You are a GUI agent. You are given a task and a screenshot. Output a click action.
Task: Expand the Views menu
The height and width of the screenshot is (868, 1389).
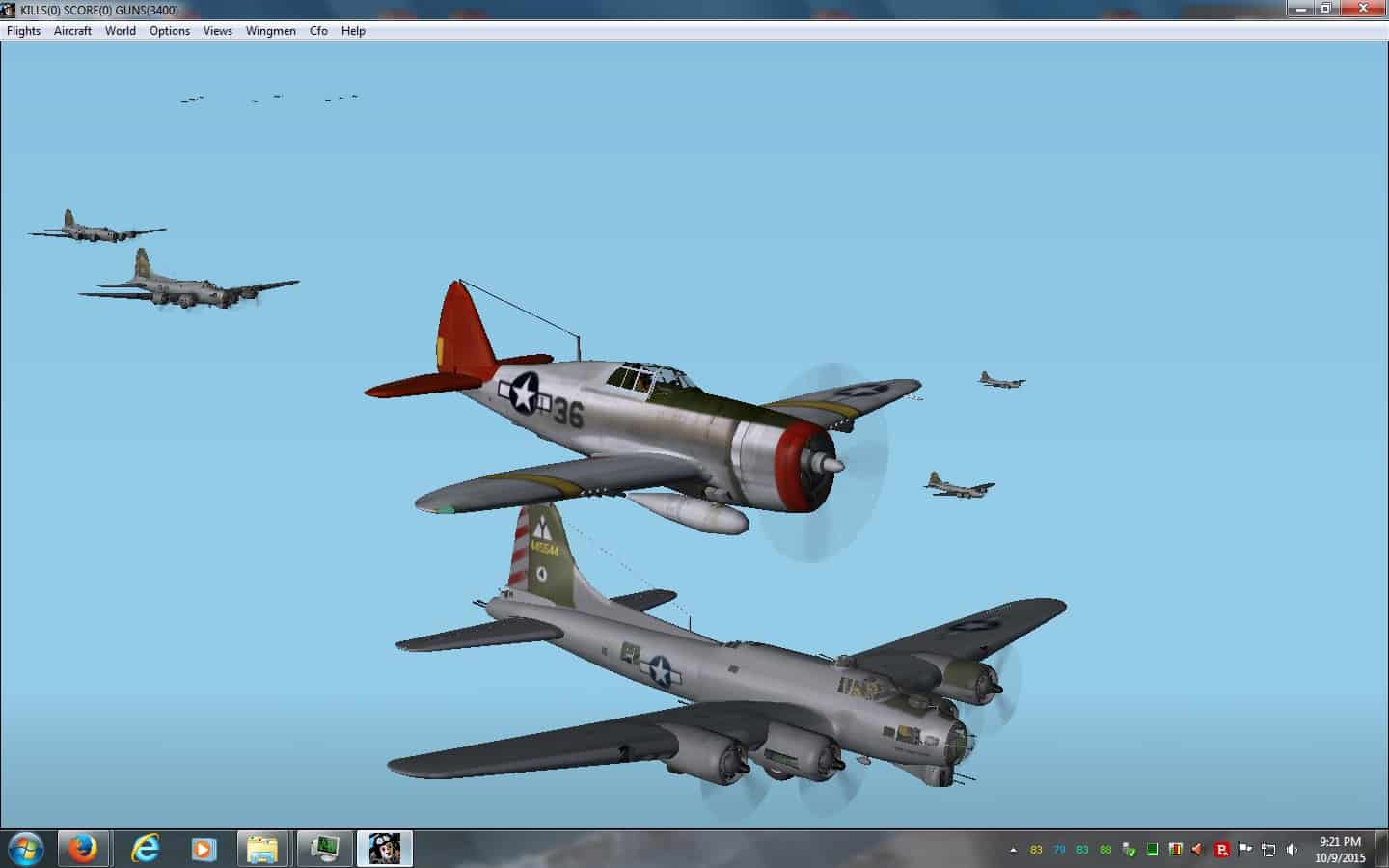click(217, 31)
